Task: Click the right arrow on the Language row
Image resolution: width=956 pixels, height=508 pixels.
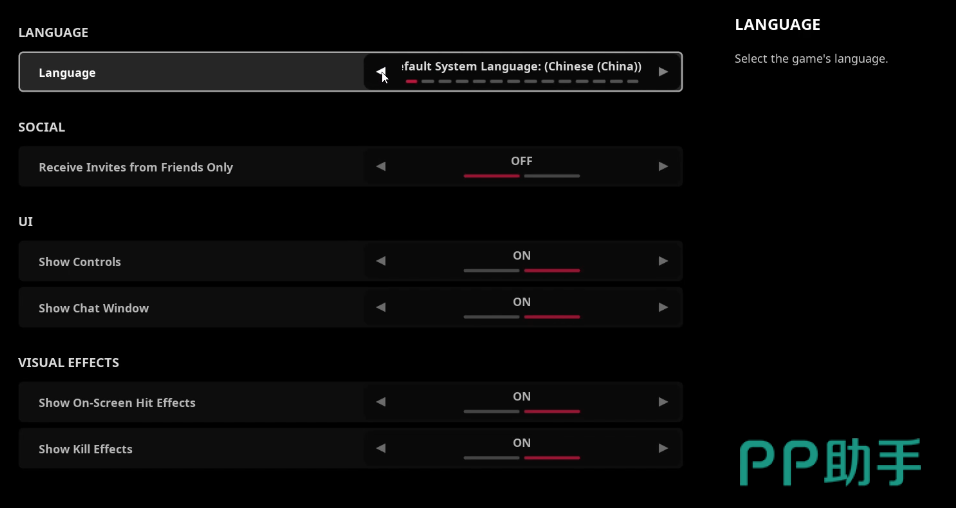Action: click(663, 72)
